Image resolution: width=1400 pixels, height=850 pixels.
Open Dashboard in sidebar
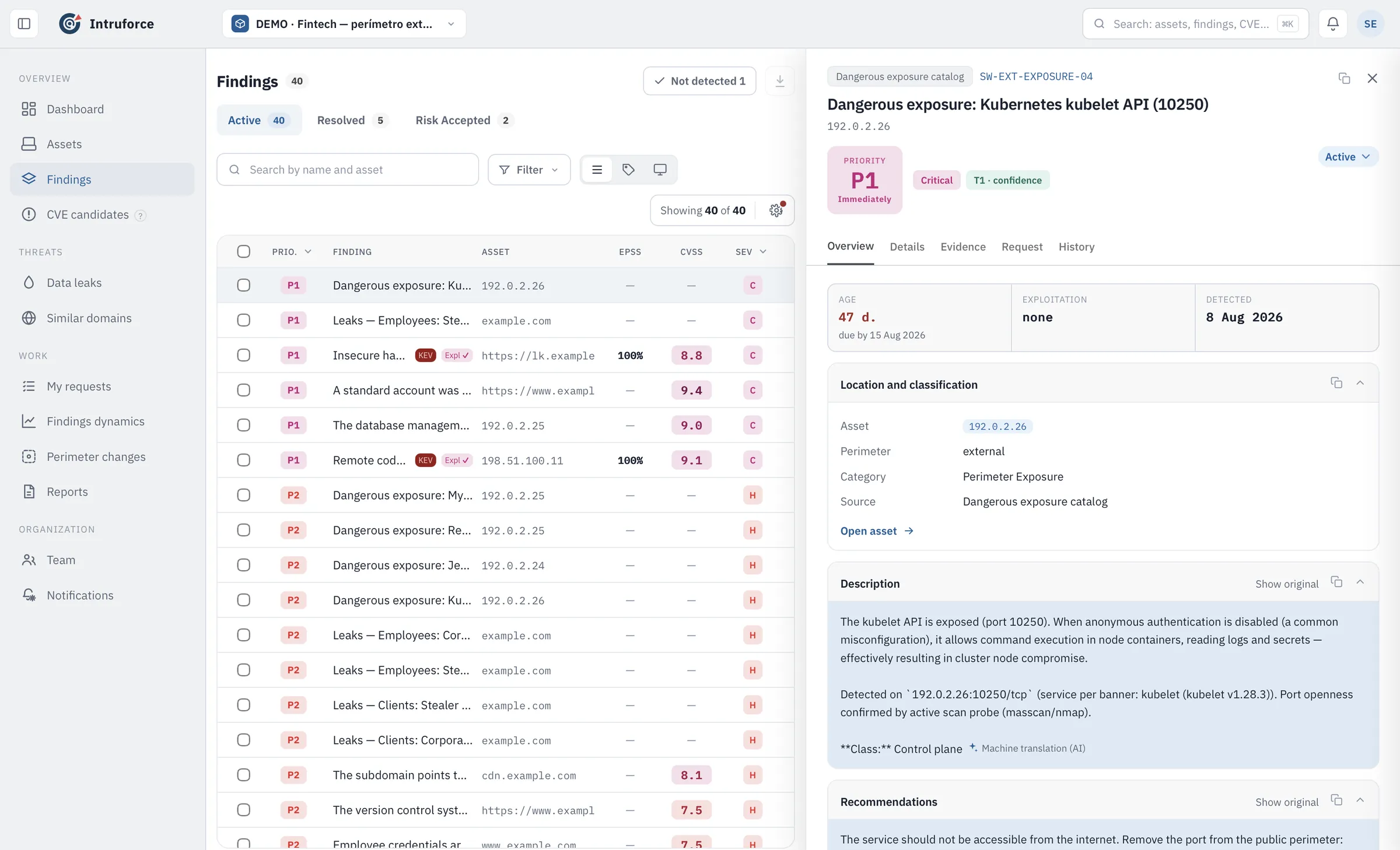coord(102,109)
